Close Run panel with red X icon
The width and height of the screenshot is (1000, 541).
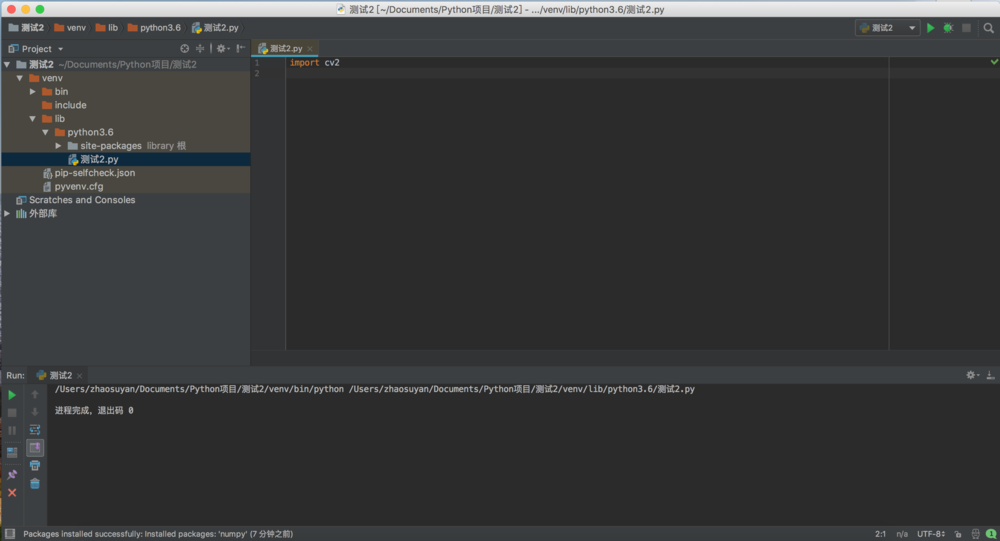12,493
